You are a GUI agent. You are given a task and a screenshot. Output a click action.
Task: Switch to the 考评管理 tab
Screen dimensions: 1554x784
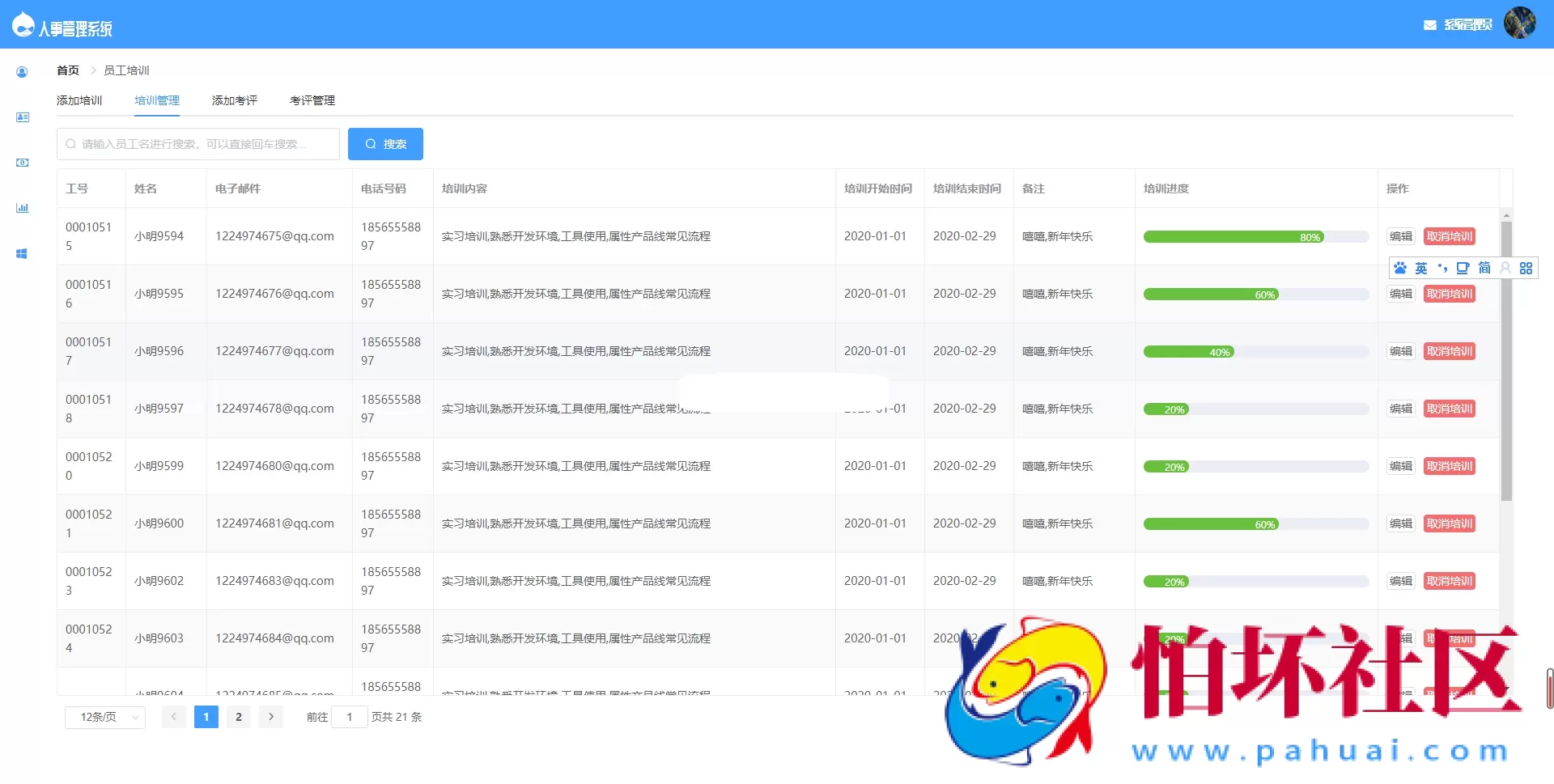(x=312, y=100)
